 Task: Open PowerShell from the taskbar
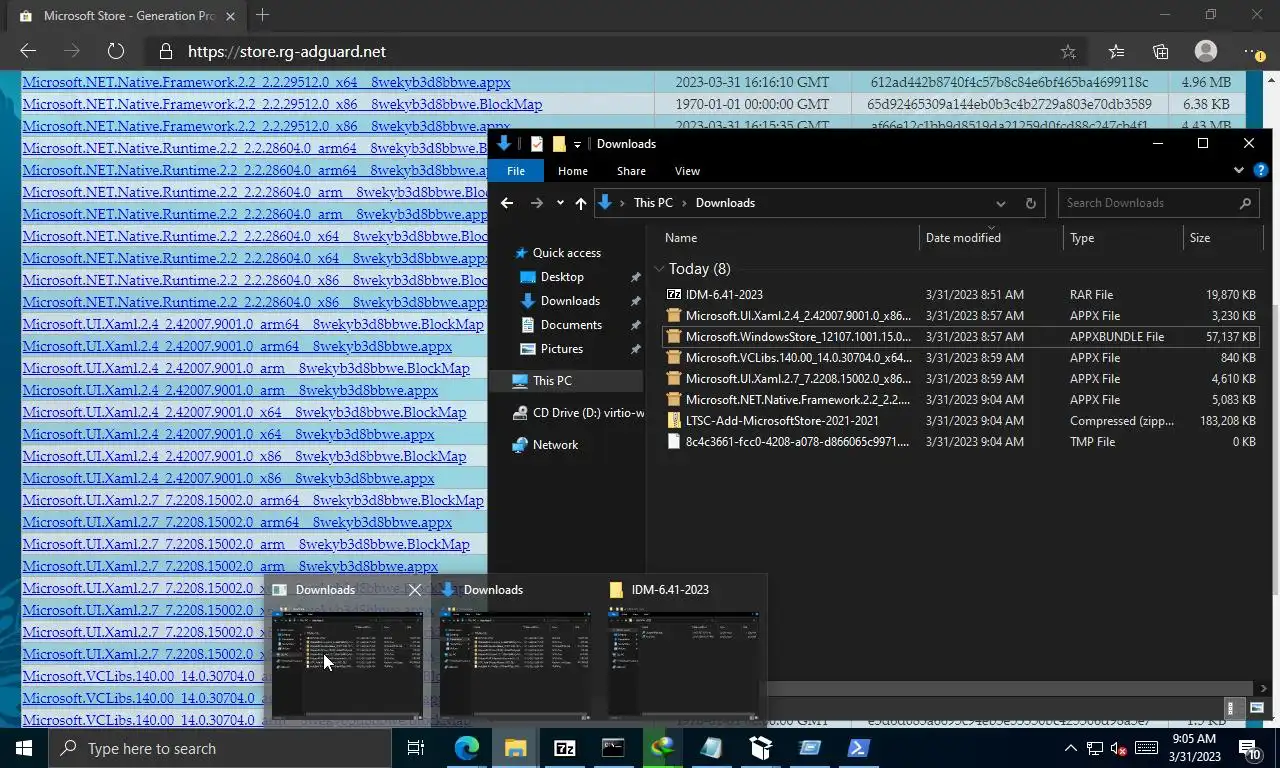point(858,748)
